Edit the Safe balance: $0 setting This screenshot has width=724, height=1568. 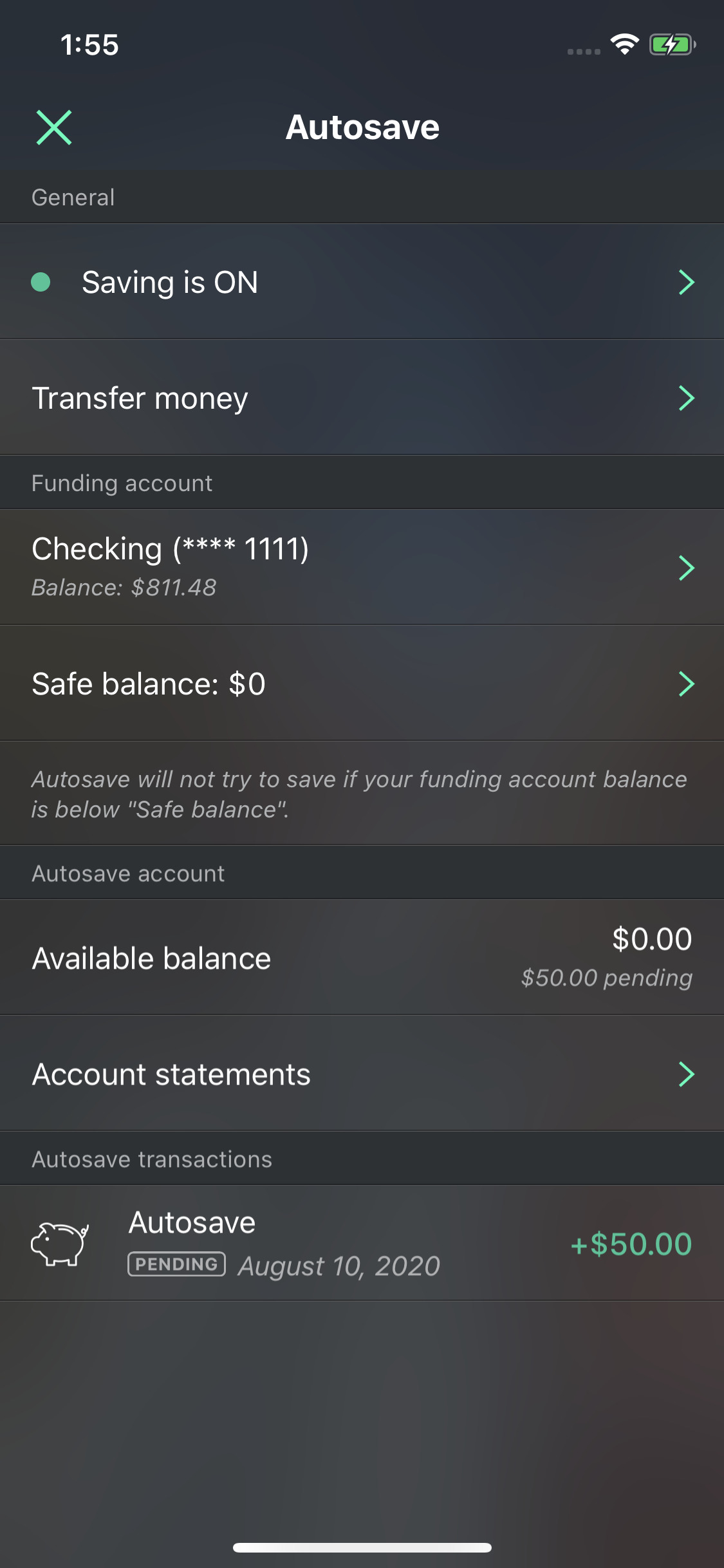pyautogui.click(x=149, y=684)
